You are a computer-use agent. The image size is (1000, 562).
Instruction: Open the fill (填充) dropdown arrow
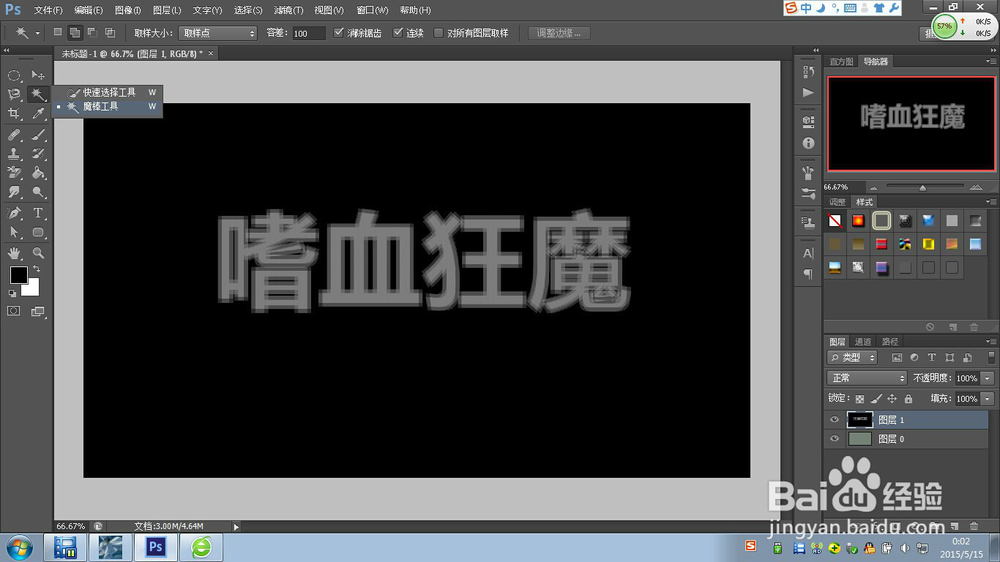987,399
